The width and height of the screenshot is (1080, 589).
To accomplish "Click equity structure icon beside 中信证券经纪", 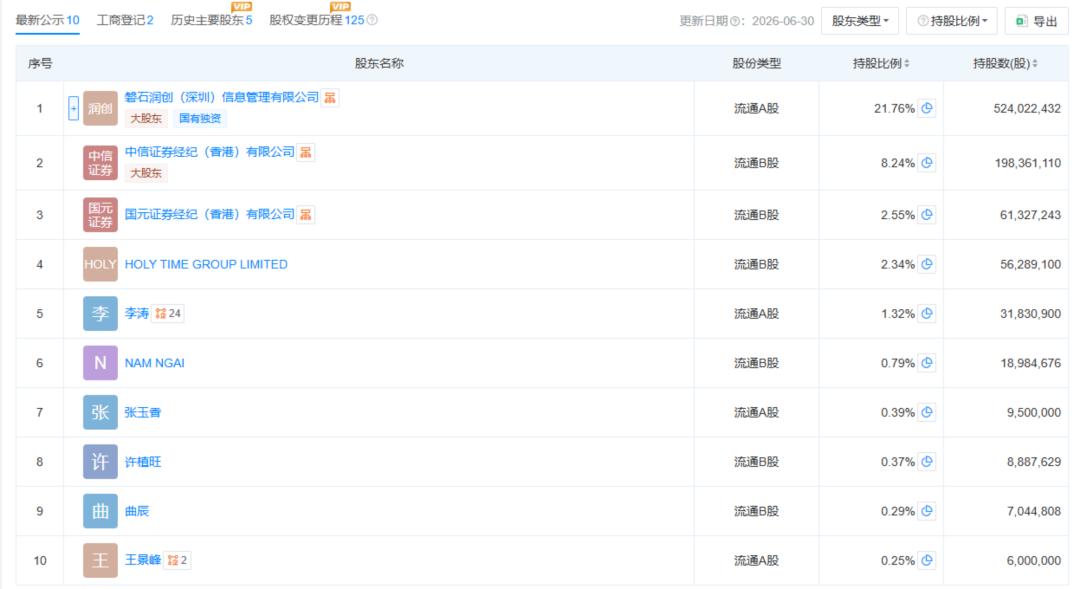I will tap(306, 152).
